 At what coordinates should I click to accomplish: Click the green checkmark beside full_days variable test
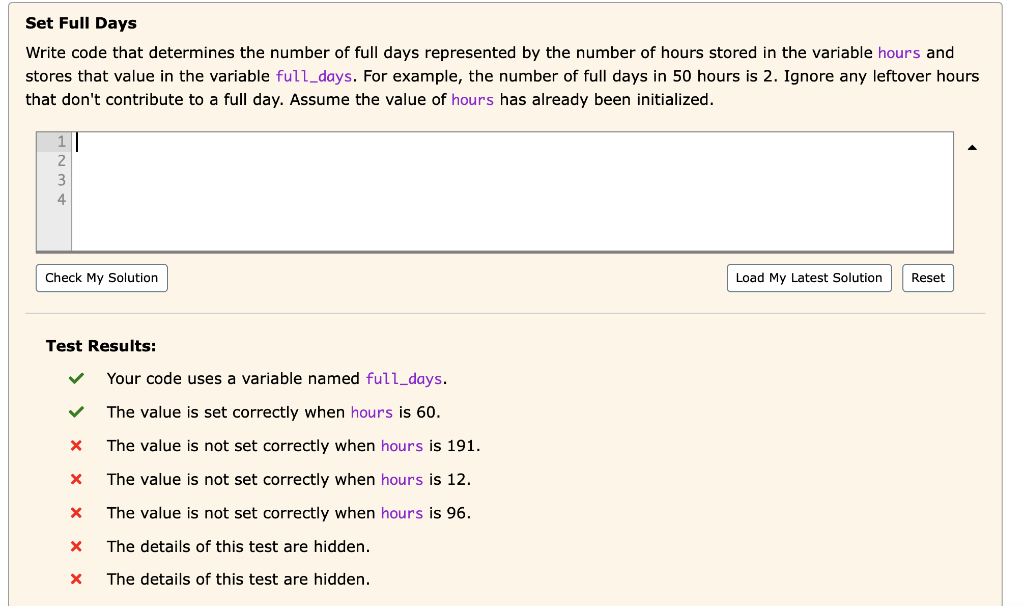(x=75, y=378)
